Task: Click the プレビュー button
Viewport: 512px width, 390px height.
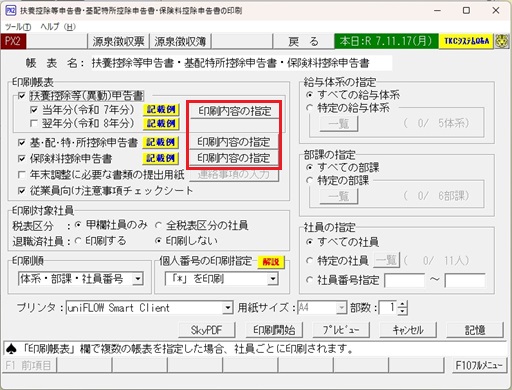Action: [341, 330]
